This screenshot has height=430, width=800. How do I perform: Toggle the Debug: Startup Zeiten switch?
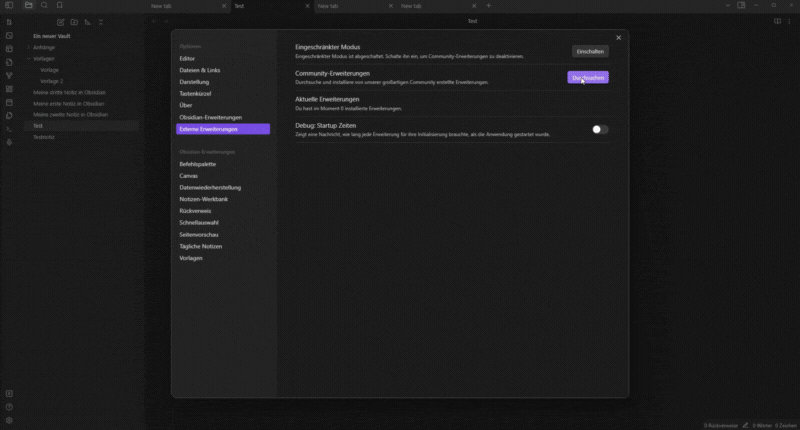599,130
